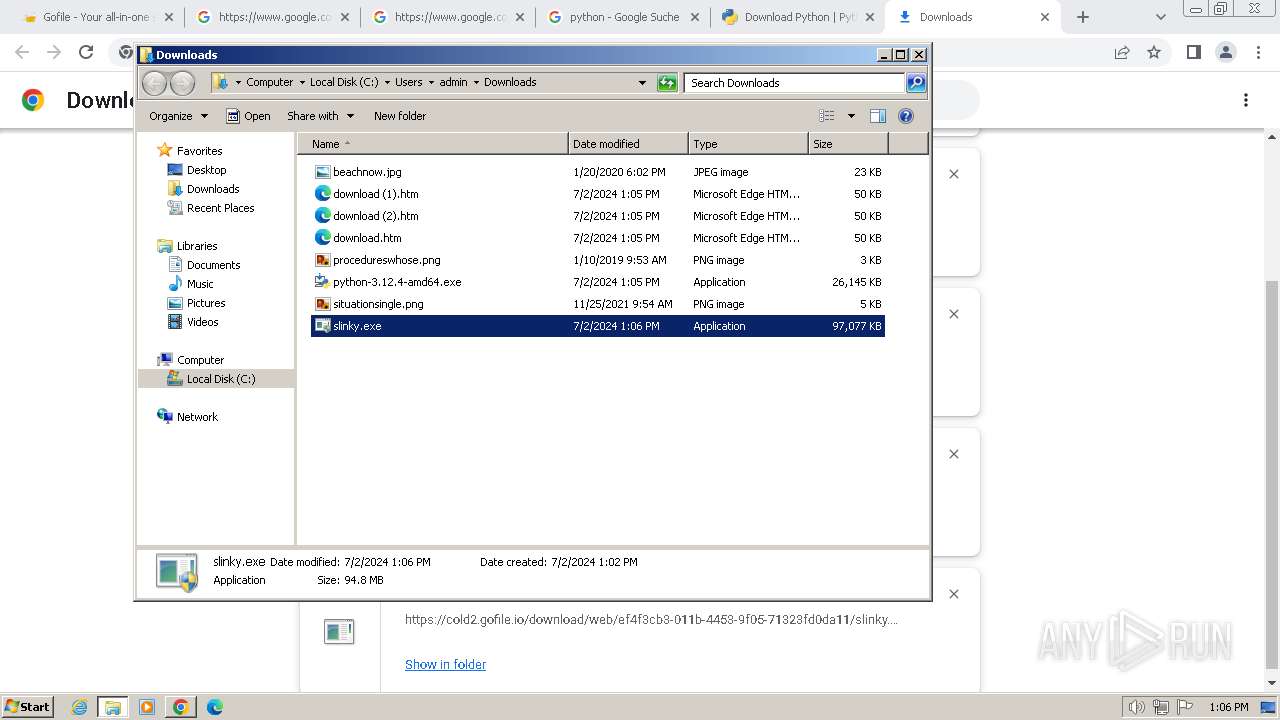
Task: Sort files by Size column
Action: pyautogui.click(x=848, y=144)
